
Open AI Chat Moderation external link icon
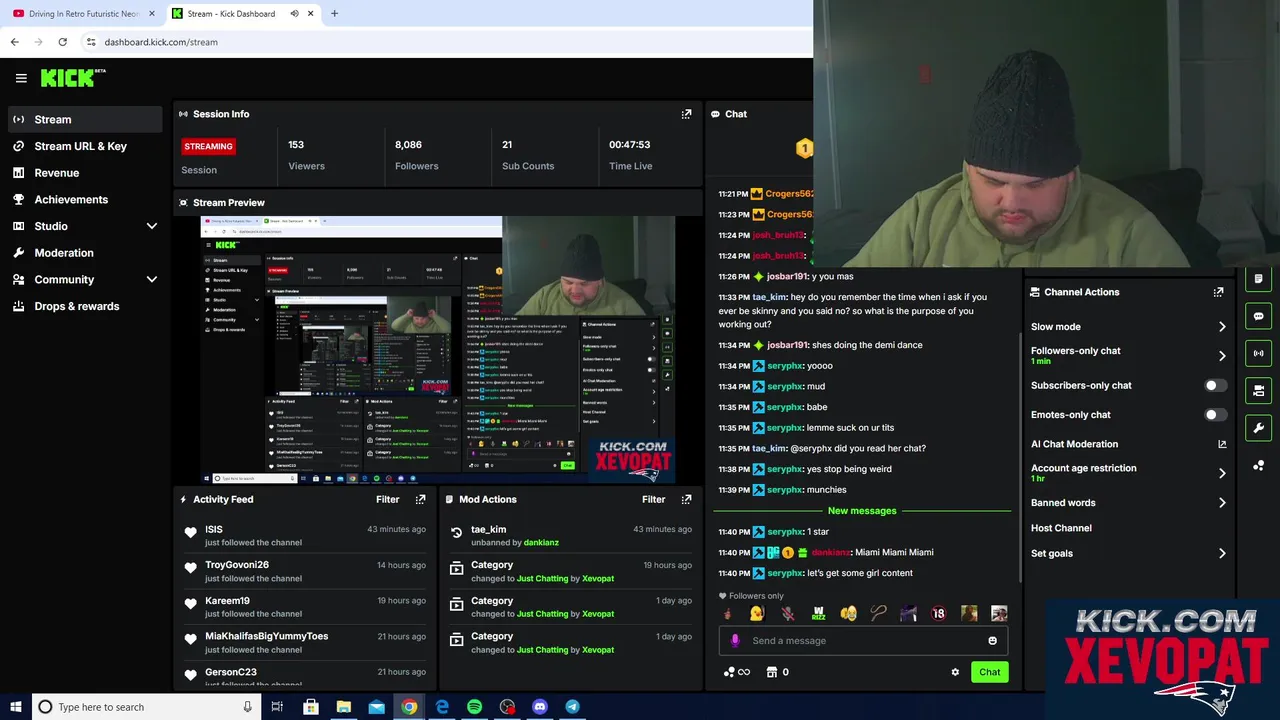1222,444
